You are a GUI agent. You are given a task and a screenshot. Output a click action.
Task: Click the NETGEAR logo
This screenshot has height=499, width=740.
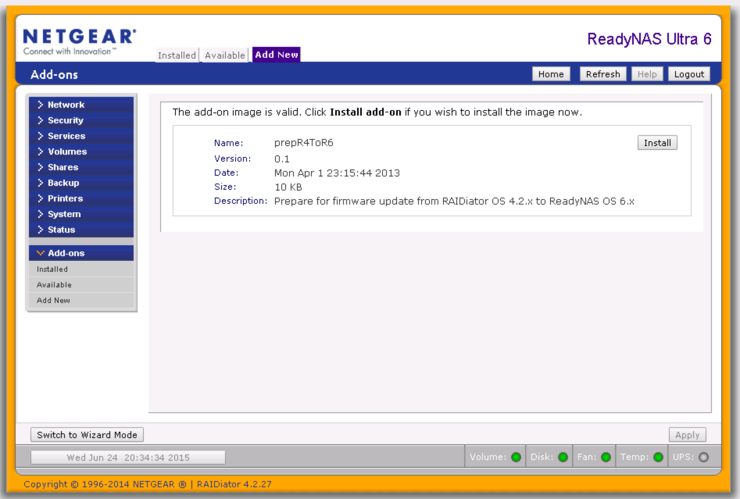[x=79, y=41]
